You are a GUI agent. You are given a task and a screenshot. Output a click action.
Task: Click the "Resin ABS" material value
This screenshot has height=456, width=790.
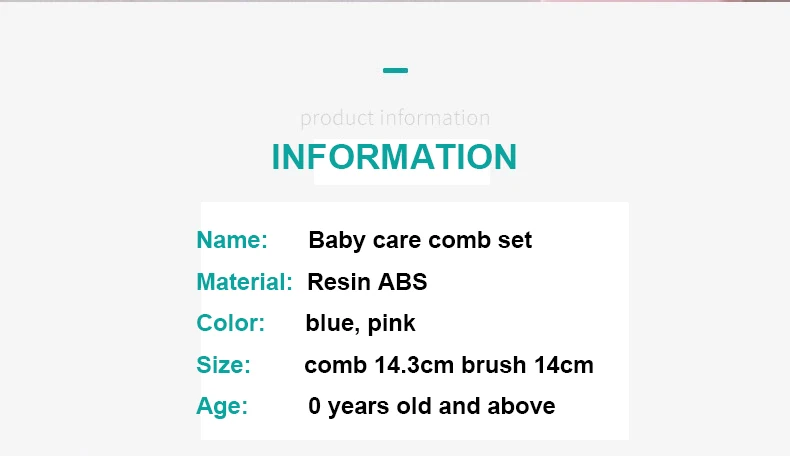point(367,282)
